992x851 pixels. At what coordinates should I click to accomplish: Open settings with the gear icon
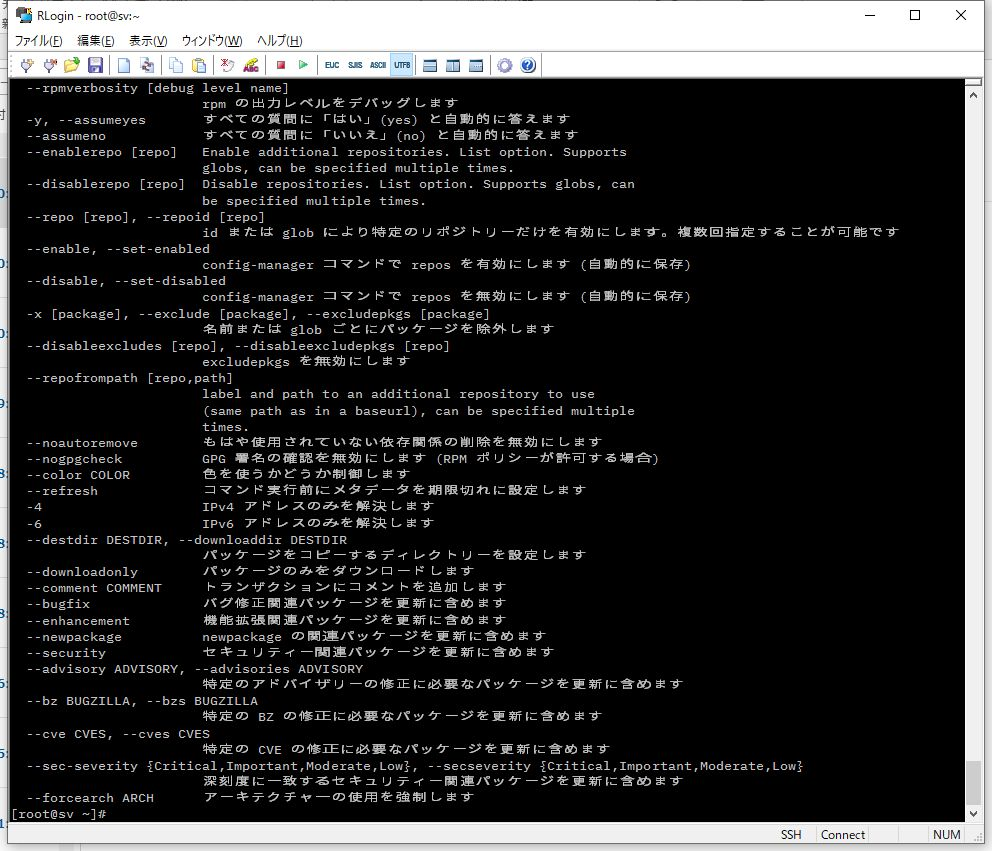pos(504,65)
